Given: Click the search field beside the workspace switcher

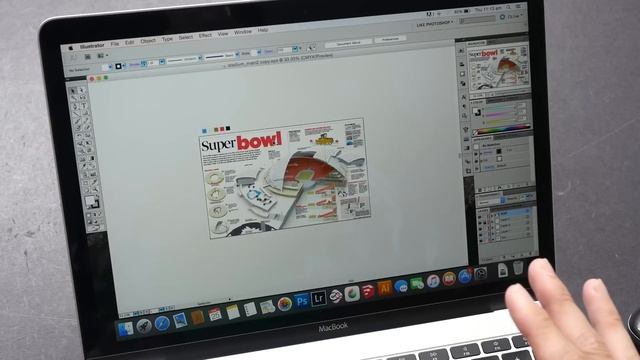Looking at the screenshot, I should (477, 20).
